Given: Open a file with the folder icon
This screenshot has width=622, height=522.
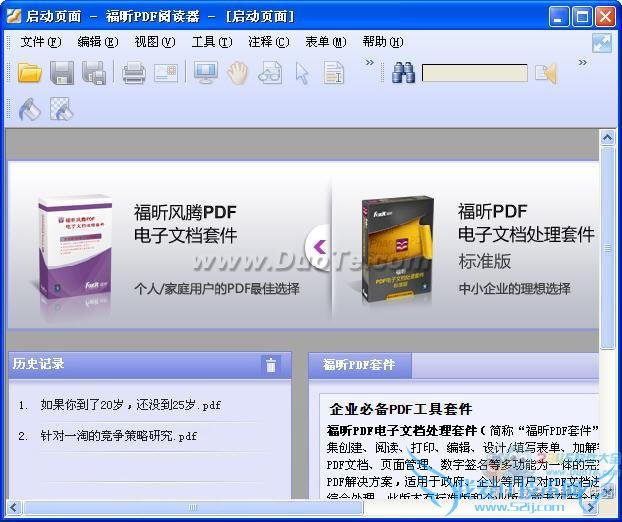Looking at the screenshot, I should coord(30,73).
